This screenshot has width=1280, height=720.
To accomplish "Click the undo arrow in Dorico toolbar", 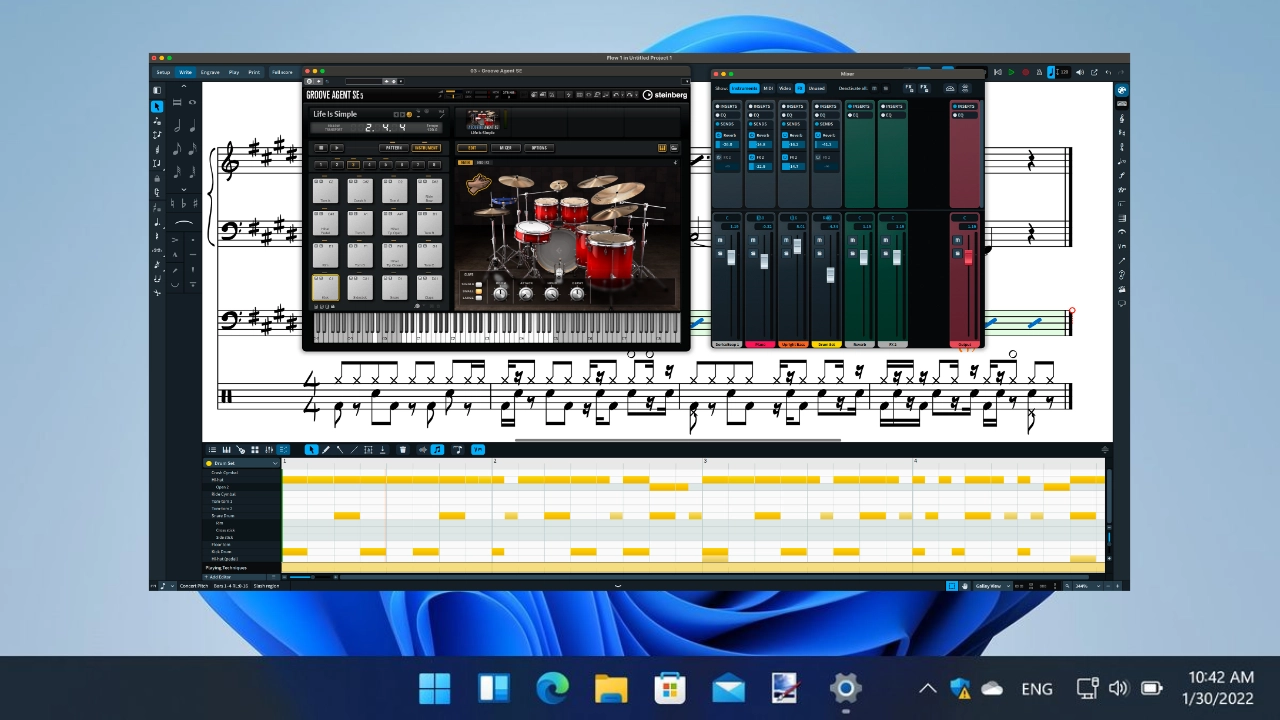I will pyautogui.click(x=1108, y=72).
